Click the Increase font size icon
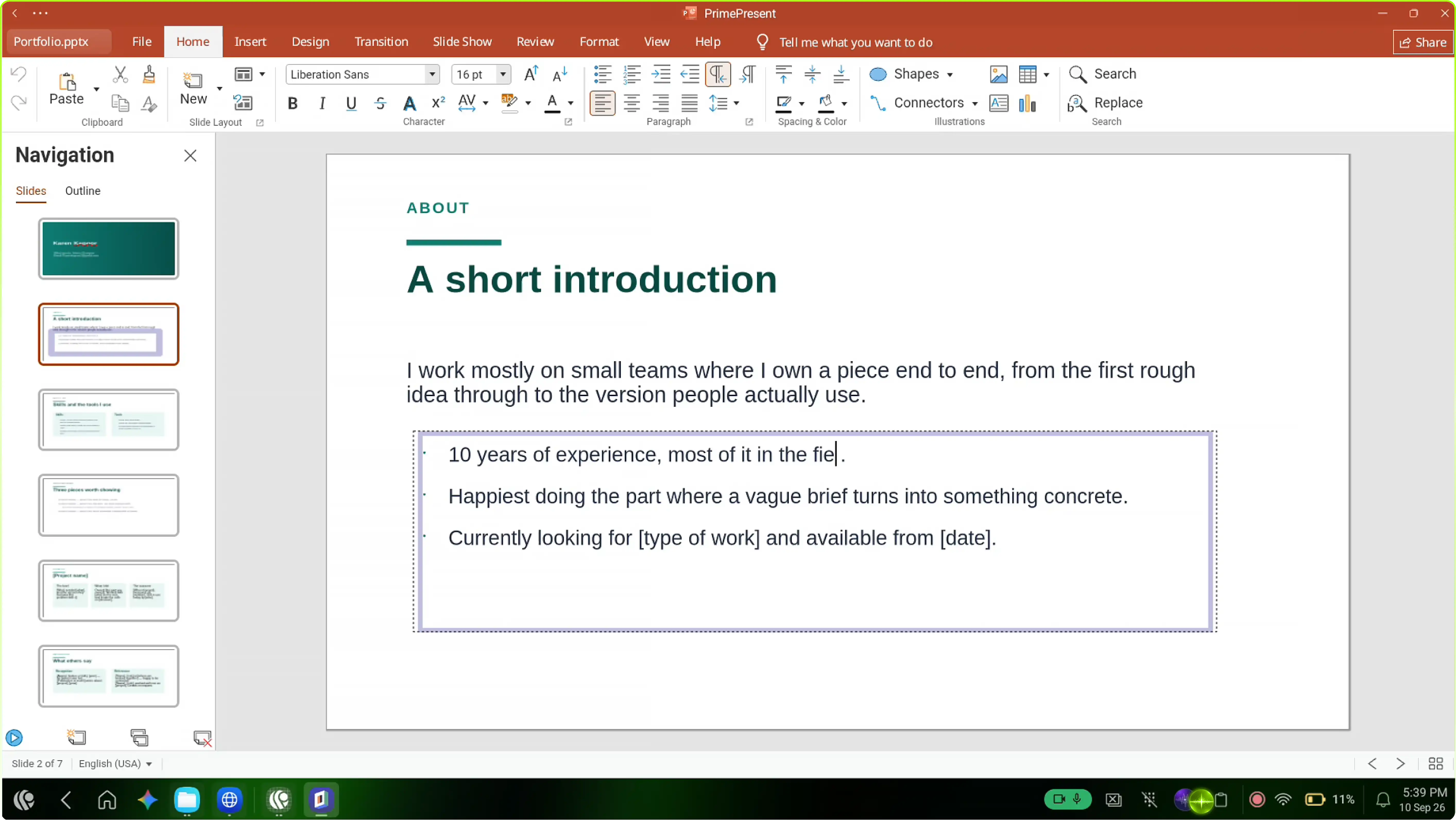Viewport: 1456px width, 821px height. (x=531, y=74)
